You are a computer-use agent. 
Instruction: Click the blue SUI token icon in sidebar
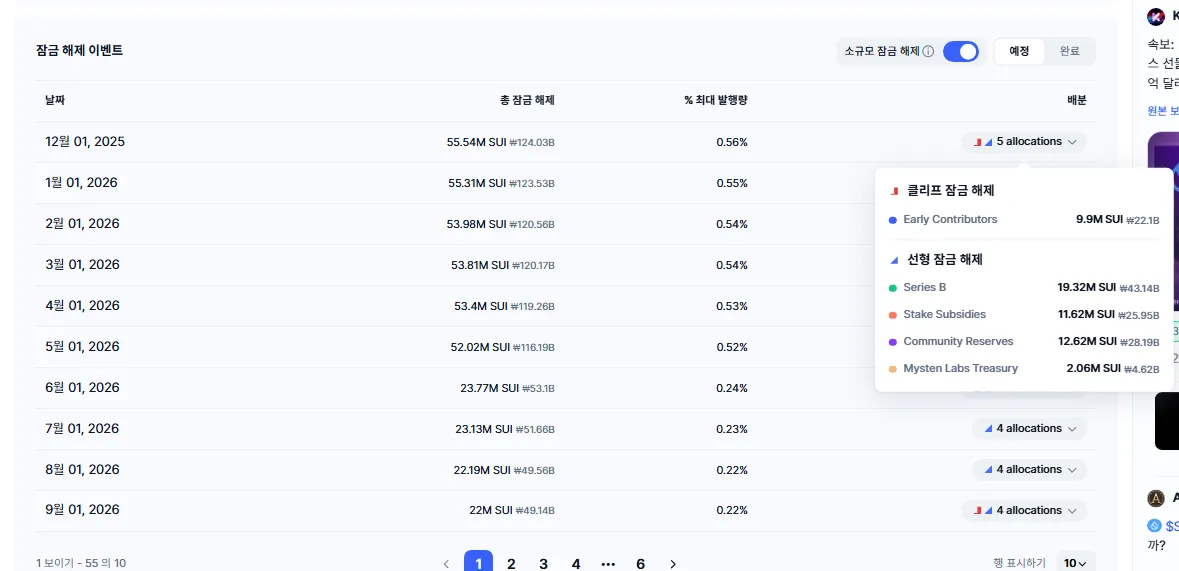tap(1155, 525)
